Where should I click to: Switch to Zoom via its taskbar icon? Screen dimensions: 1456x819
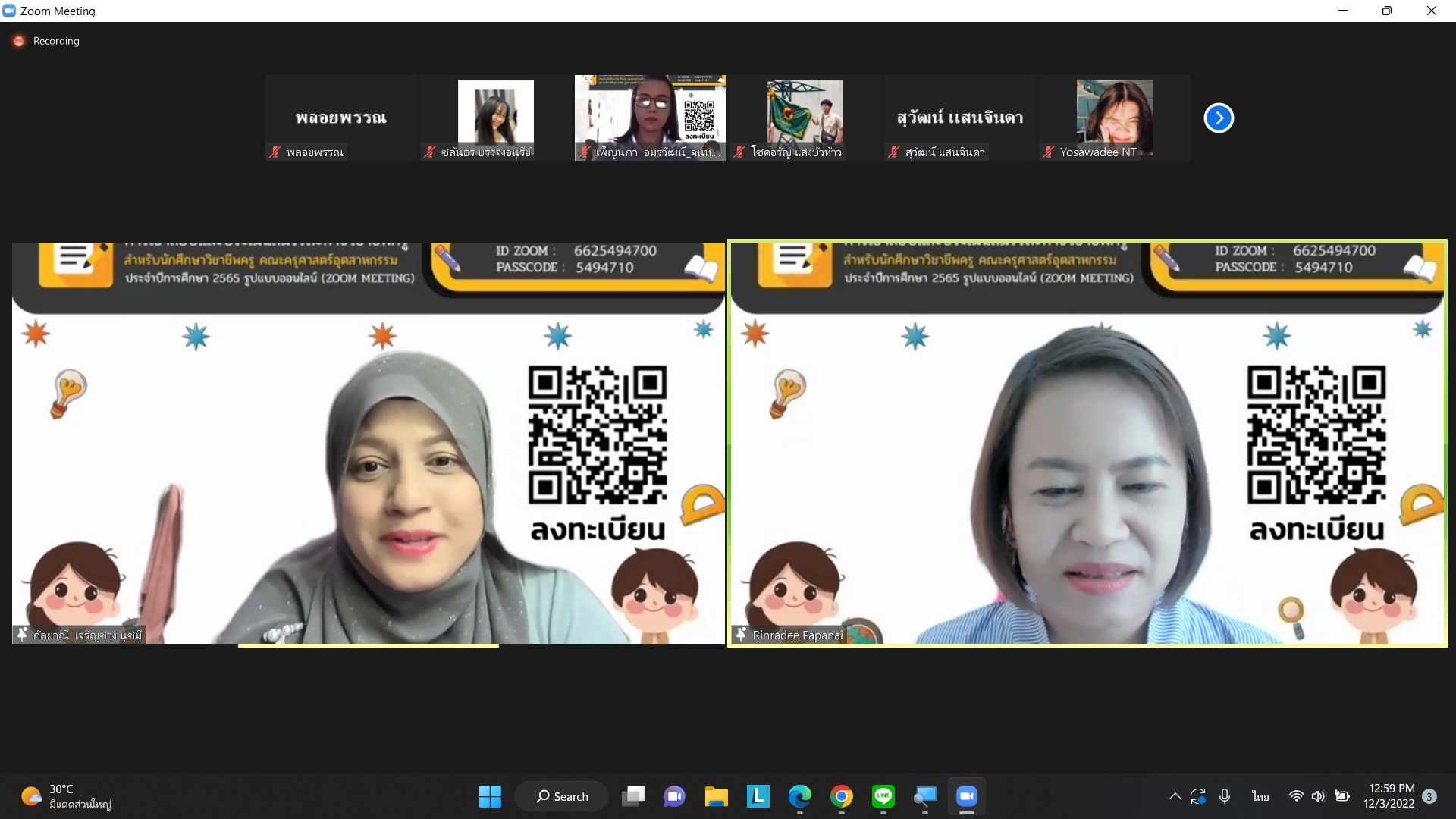(966, 796)
